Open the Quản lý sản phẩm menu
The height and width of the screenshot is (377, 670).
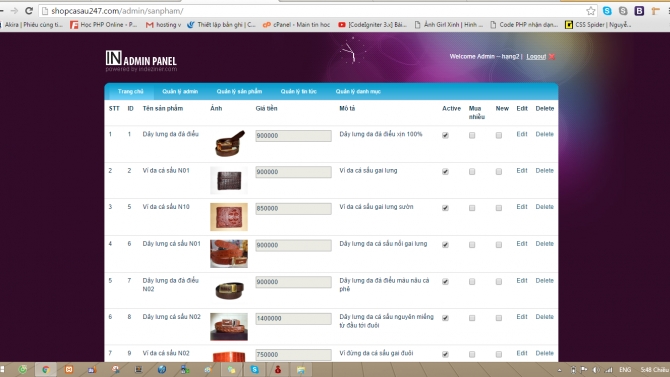pyautogui.click(x=239, y=91)
